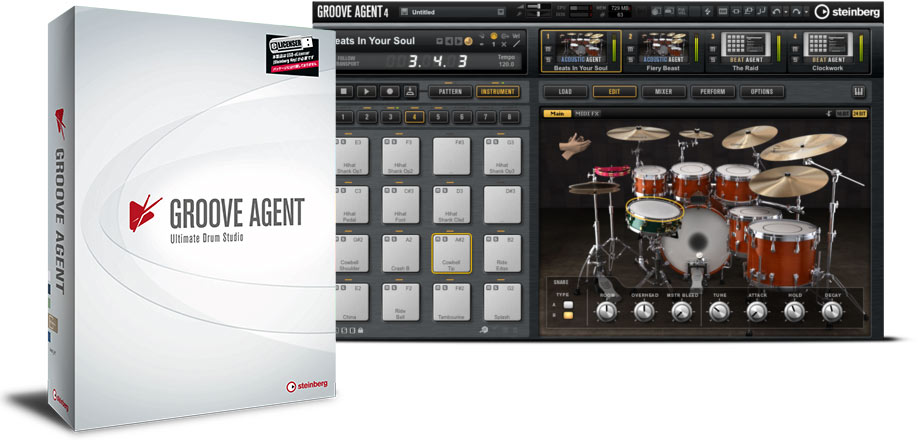Screen dimensions: 920x440
Task: Trigger the F#2 Tambourine pad
Action: 452,302
